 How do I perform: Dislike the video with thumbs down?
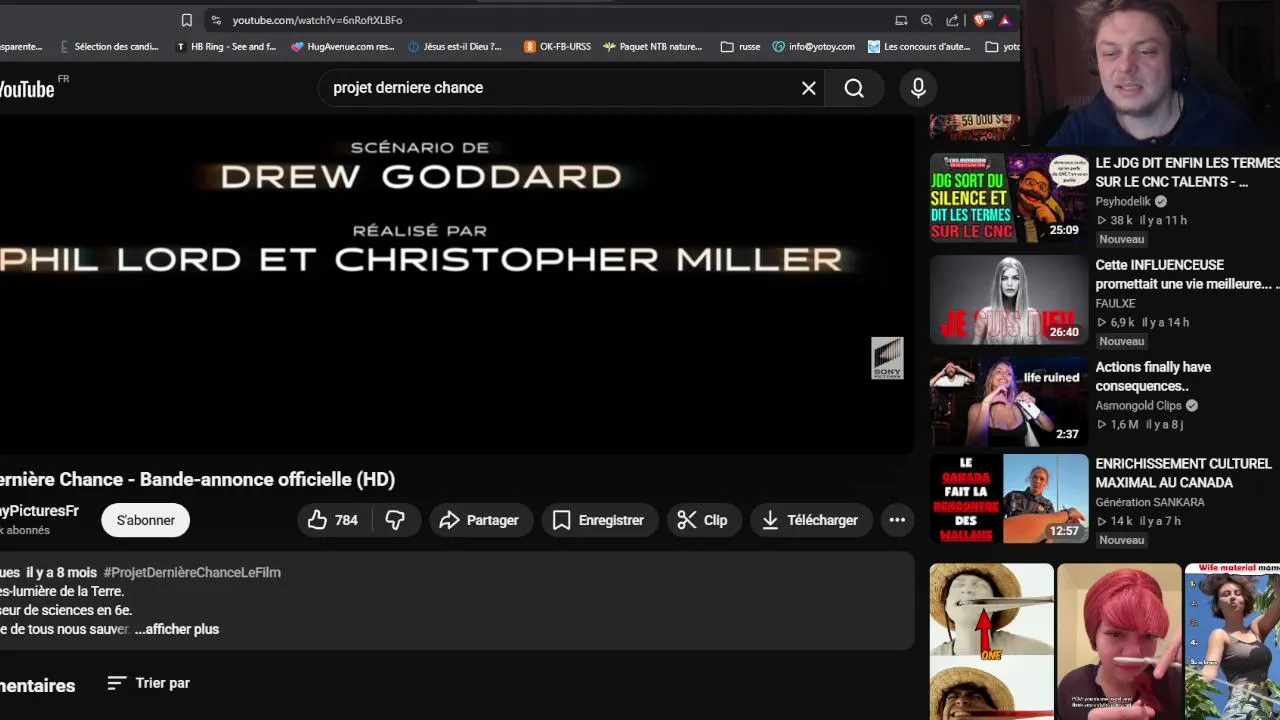click(x=396, y=520)
